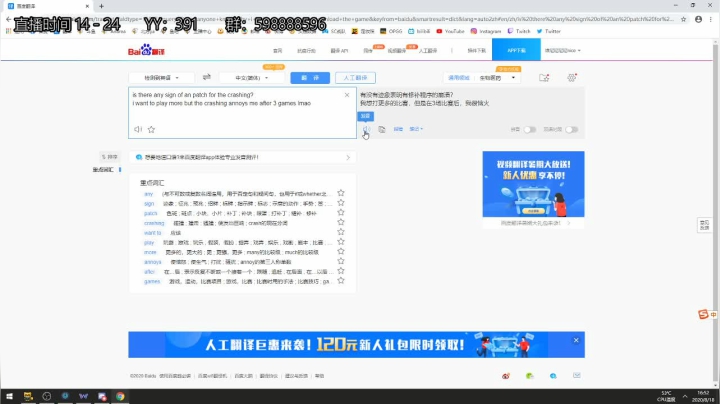Click into the source text input box
The image size is (720, 404).
pos(242,113)
